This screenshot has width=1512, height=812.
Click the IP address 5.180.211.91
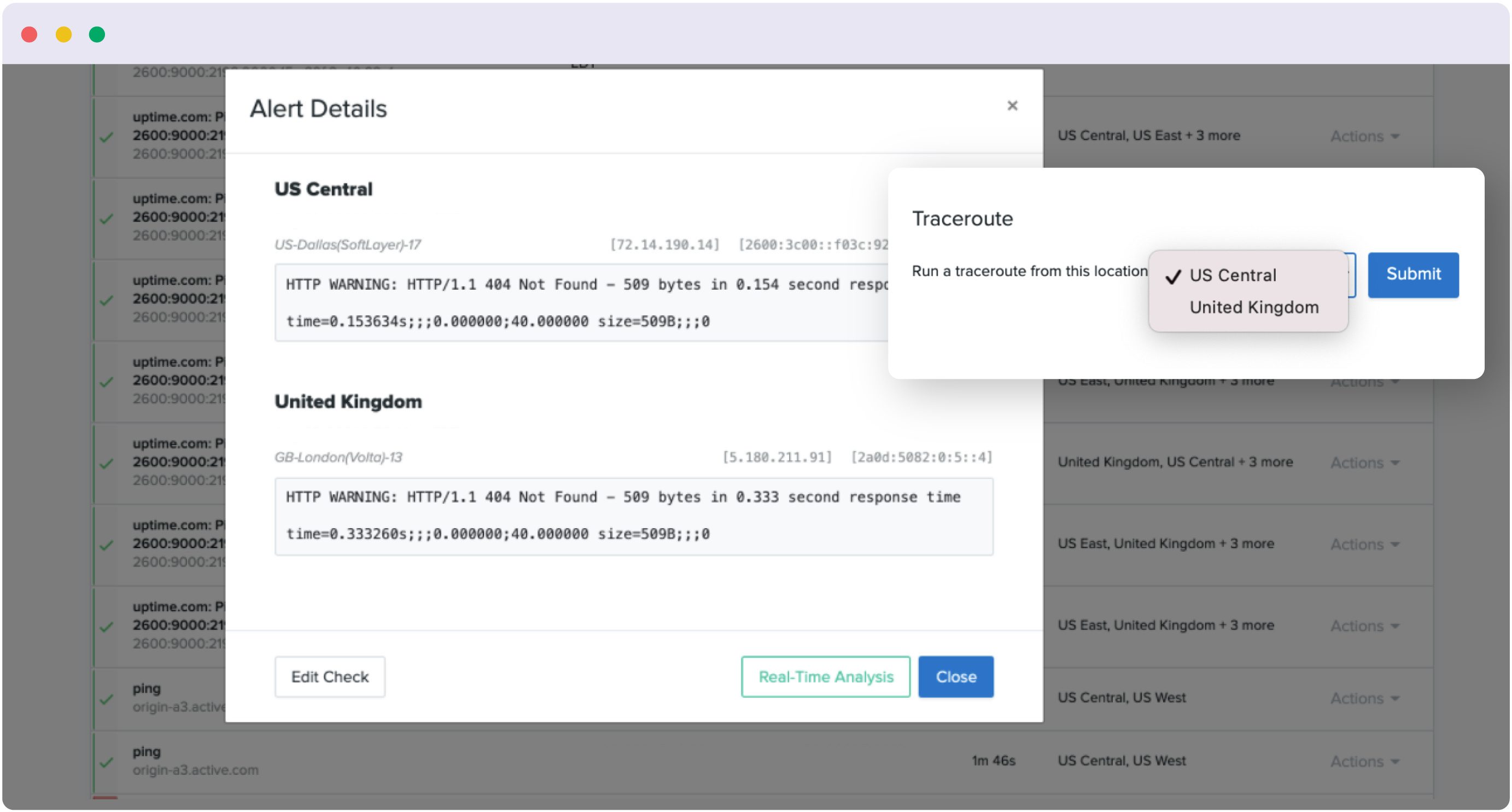pos(777,457)
